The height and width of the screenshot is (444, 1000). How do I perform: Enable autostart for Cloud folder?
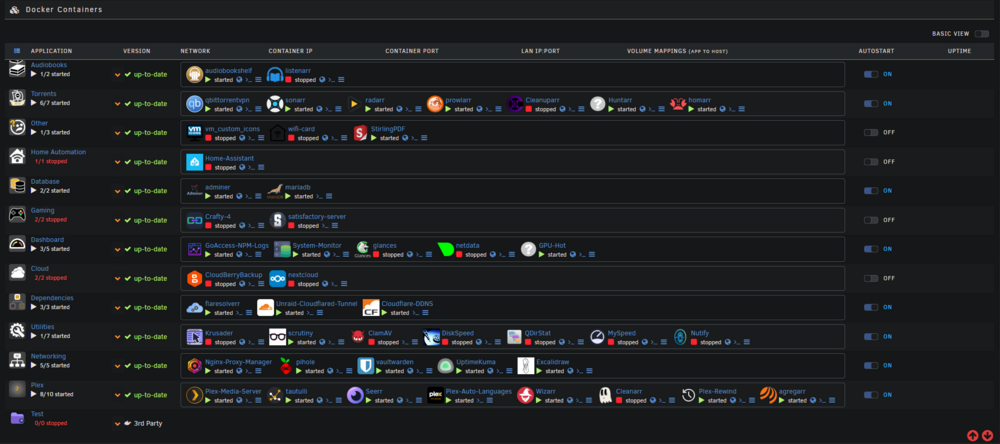871,278
